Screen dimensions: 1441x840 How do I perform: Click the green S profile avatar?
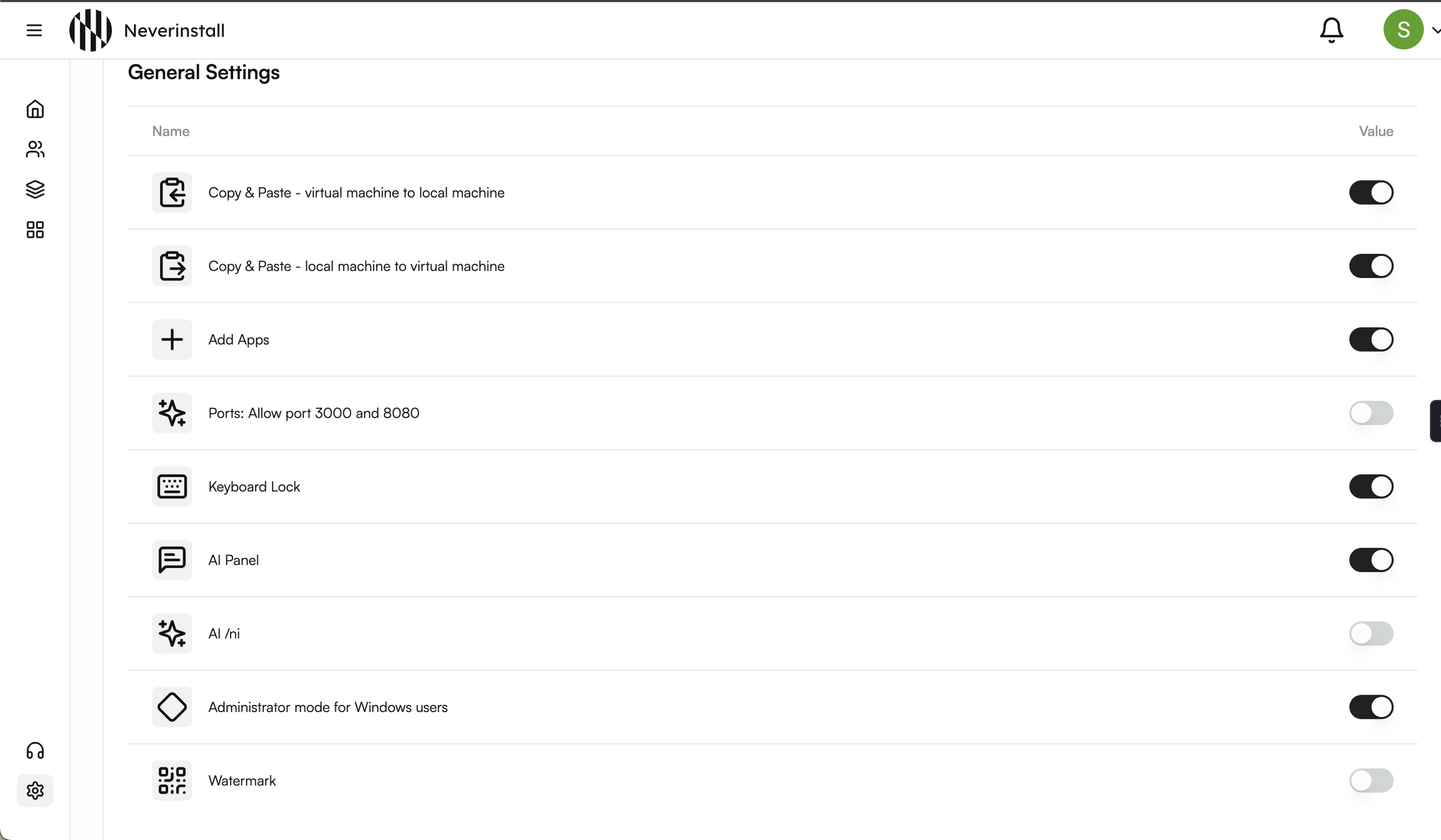[x=1403, y=30]
